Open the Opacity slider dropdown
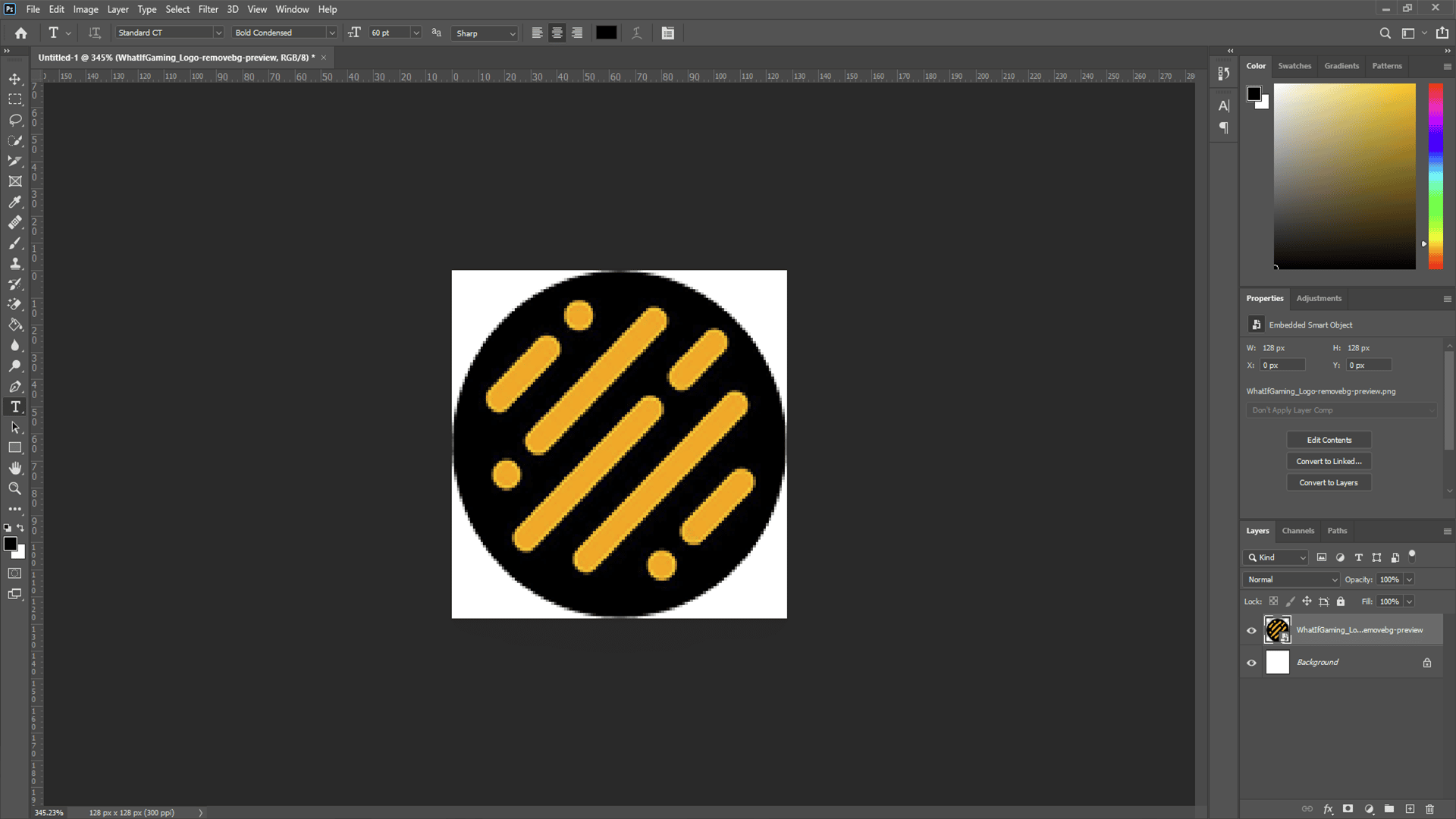Screen dimensions: 1456x819 1409,579
